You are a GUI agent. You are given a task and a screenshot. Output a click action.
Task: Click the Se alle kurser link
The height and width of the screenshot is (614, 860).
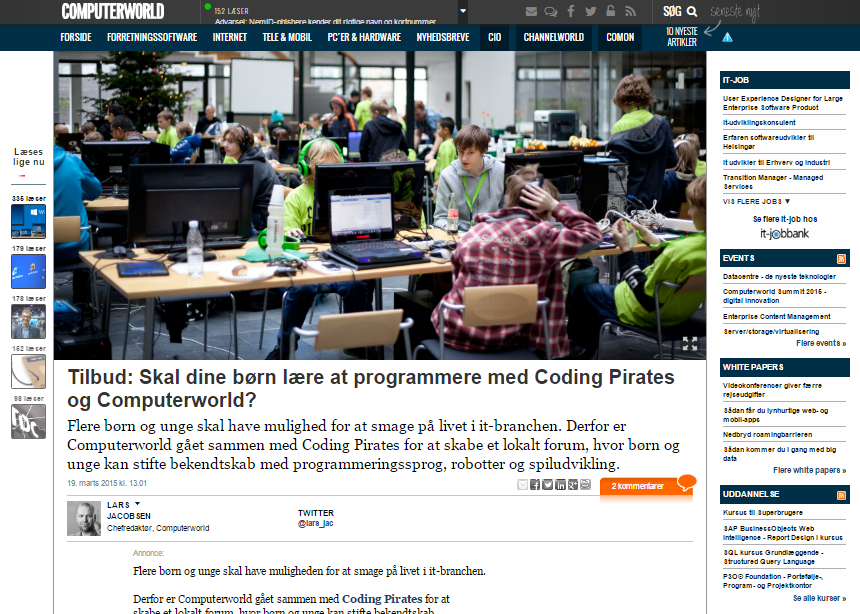[x=819, y=598]
